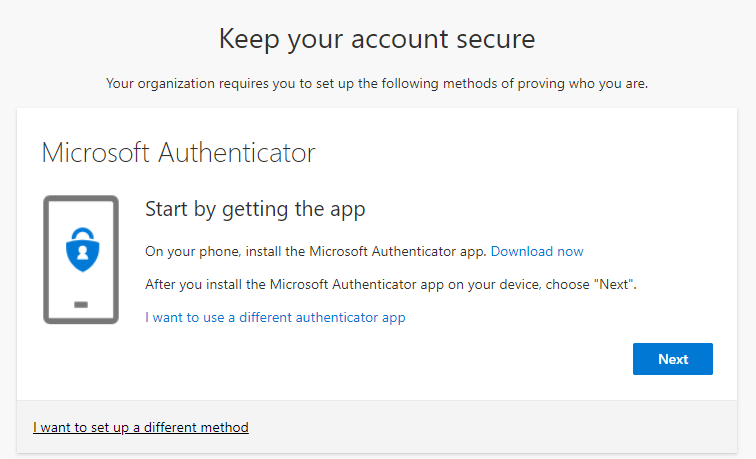Click the phone illustration's home button
The width and height of the screenshot is (756, 459).
click(81, 304)
